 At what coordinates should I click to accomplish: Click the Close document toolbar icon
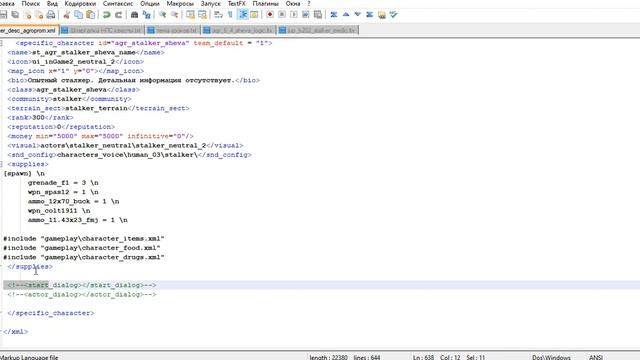[27, 15]
